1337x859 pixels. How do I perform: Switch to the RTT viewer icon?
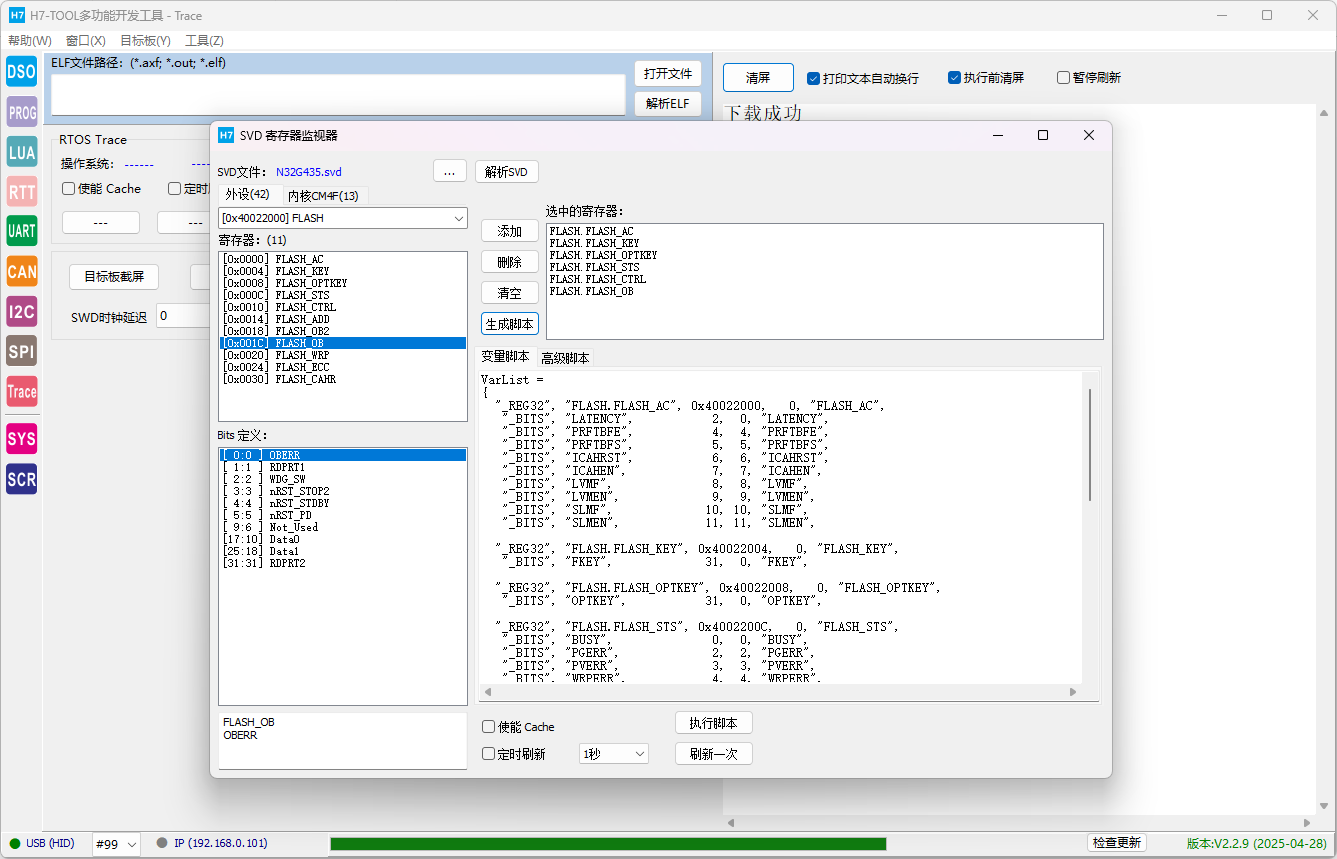coord(21,192)
